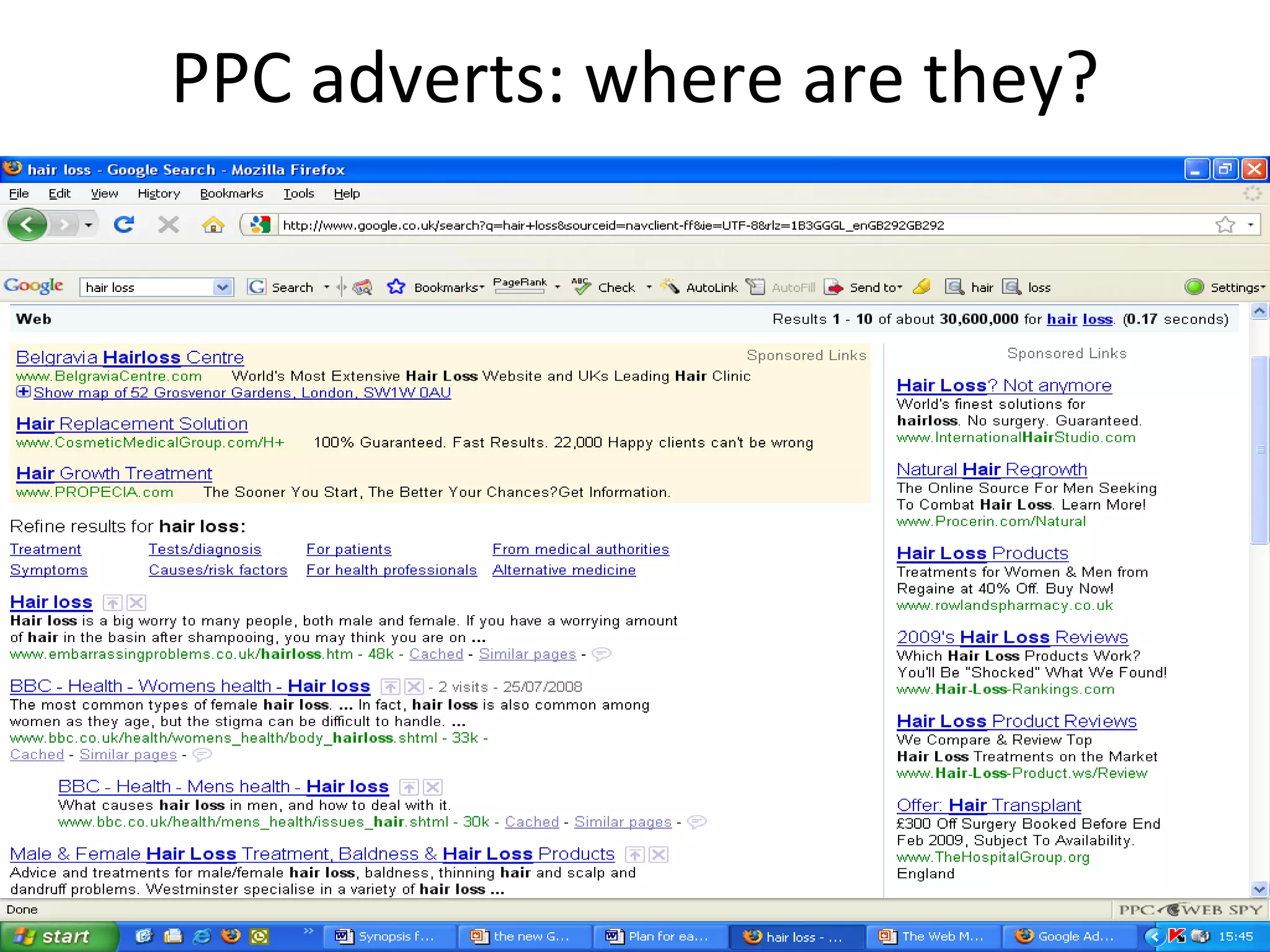Image resolution: width=1270 pixels, height=952 pixels.
Task: Click the Firefox back arrow button
Action: pos(26,224)
